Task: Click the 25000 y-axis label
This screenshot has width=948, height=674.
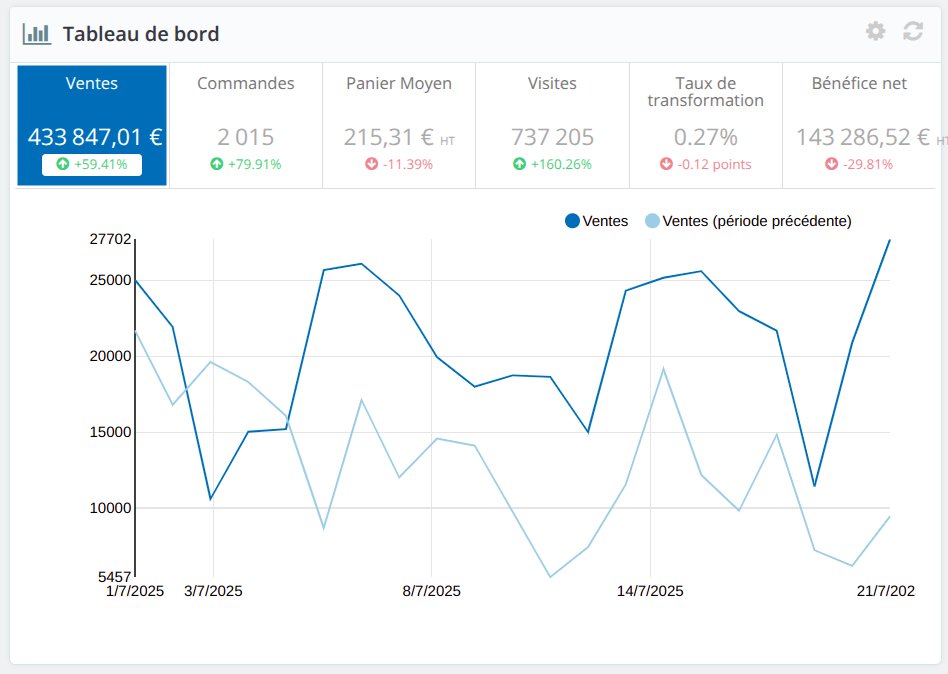Action: click(110, 280)
